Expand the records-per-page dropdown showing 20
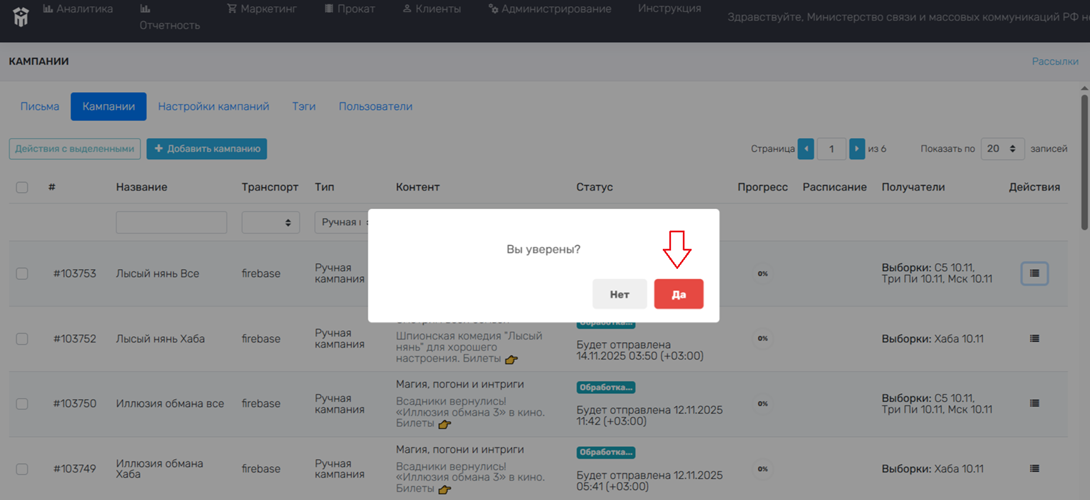 point(1002,149)
